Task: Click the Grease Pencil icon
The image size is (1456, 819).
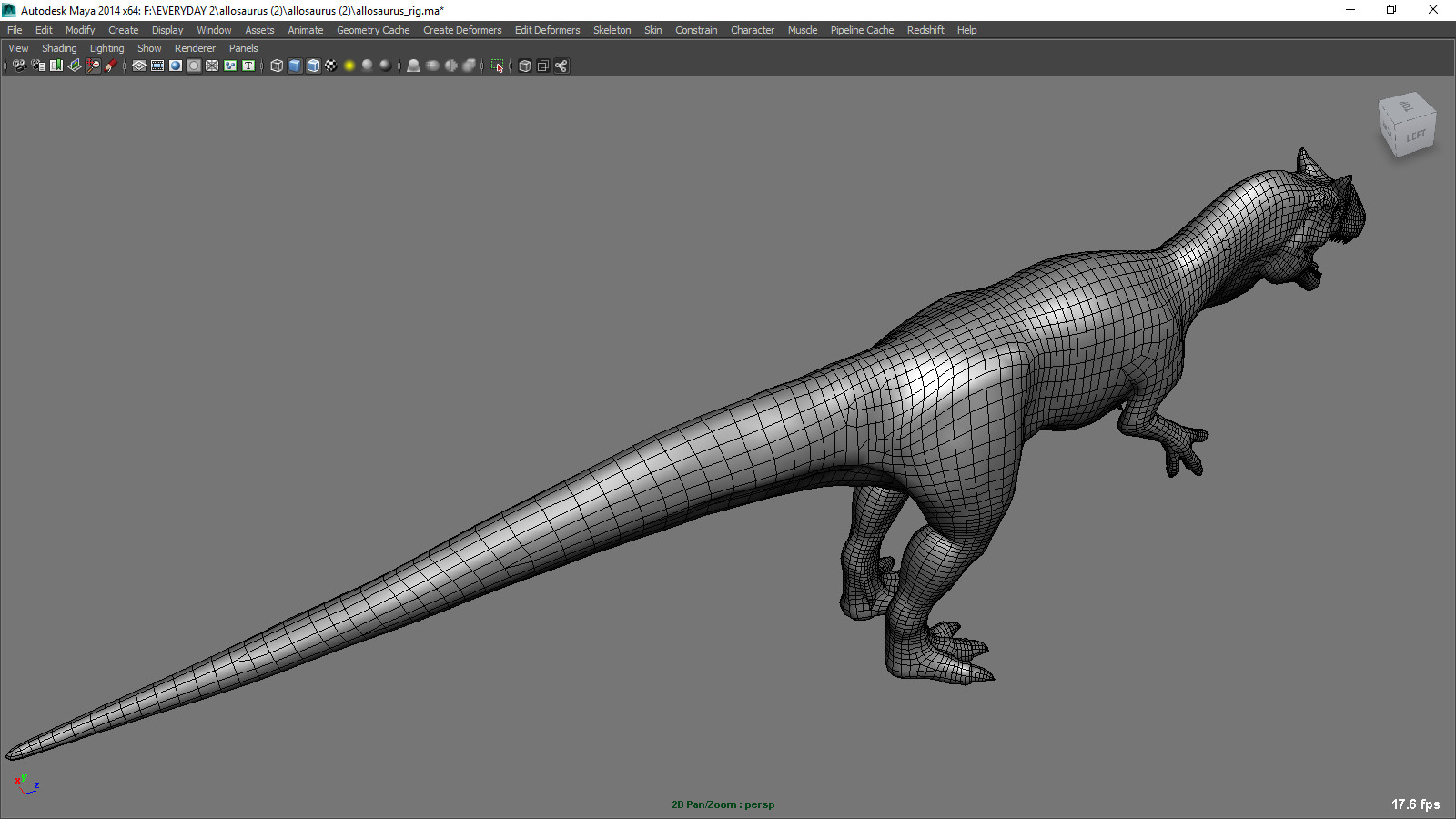Action: pos(111,66)
